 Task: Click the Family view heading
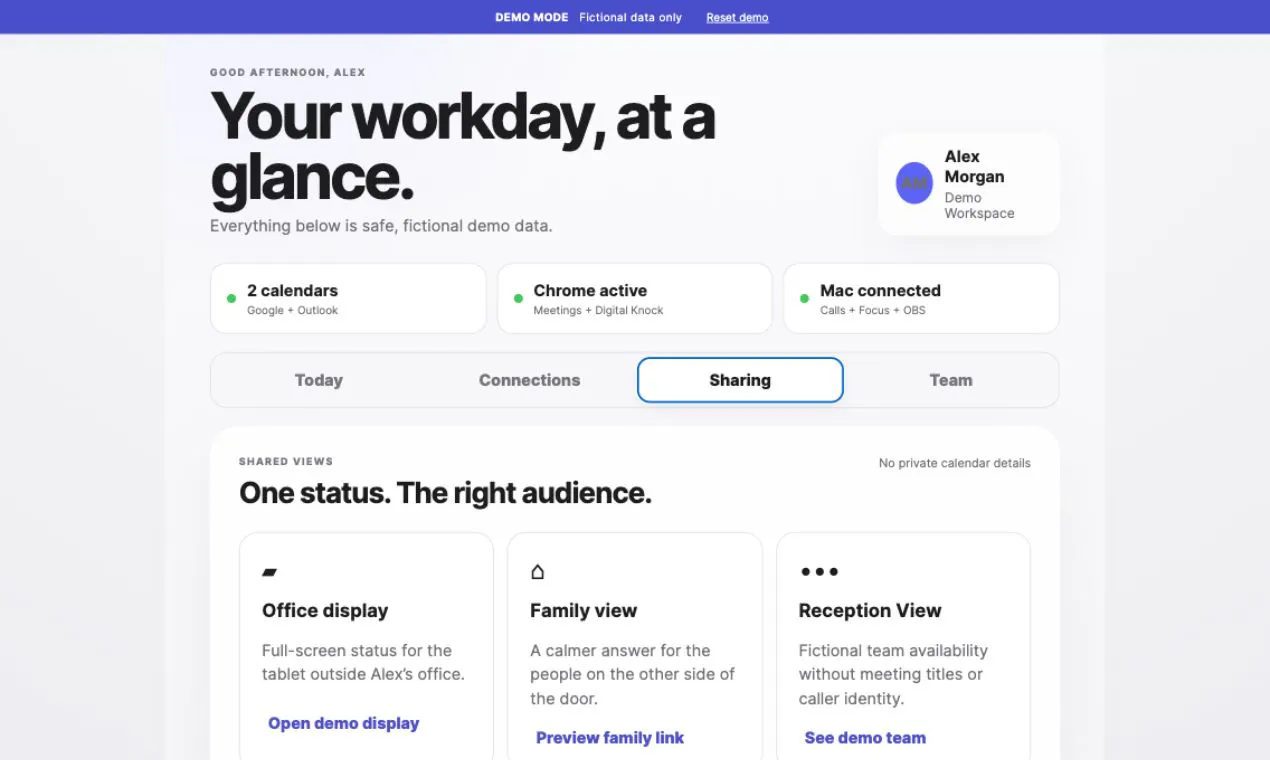[x=583, y=610]
